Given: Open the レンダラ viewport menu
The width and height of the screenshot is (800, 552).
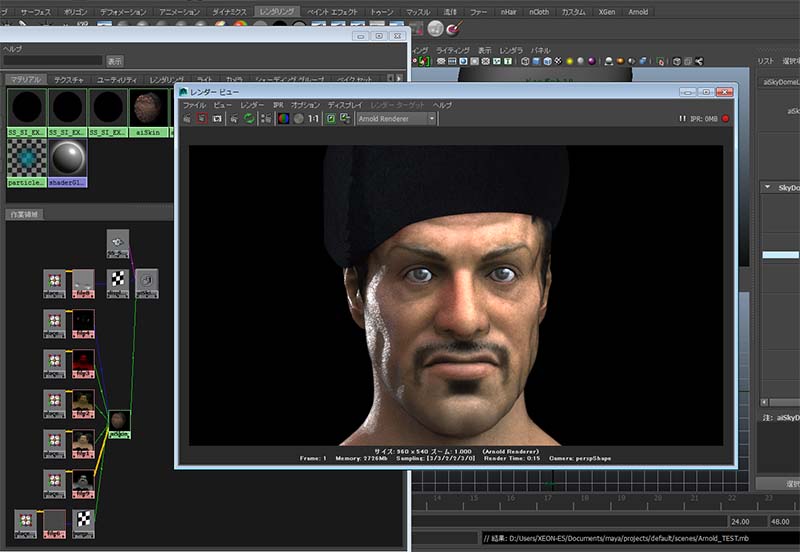Looking at the screenshot, I should click(511, 50).
